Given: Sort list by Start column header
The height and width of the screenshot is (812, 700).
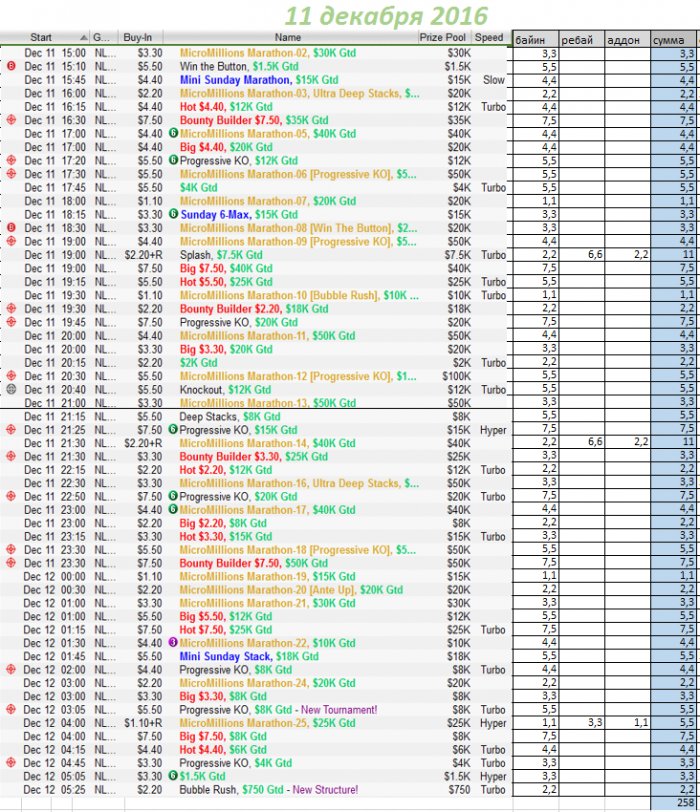Looking at the screenshot, I should point(45,37).
